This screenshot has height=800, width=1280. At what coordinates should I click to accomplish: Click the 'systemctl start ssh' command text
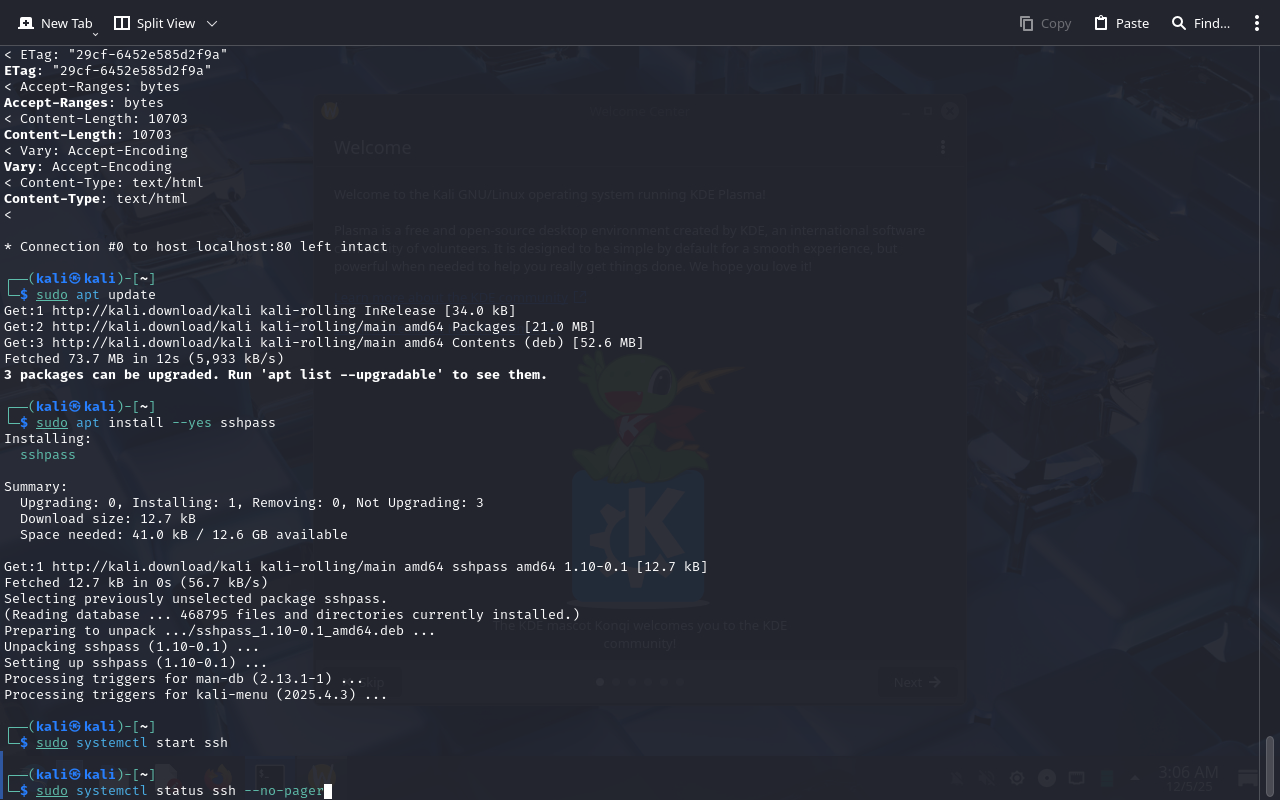[x=152, y=743]
